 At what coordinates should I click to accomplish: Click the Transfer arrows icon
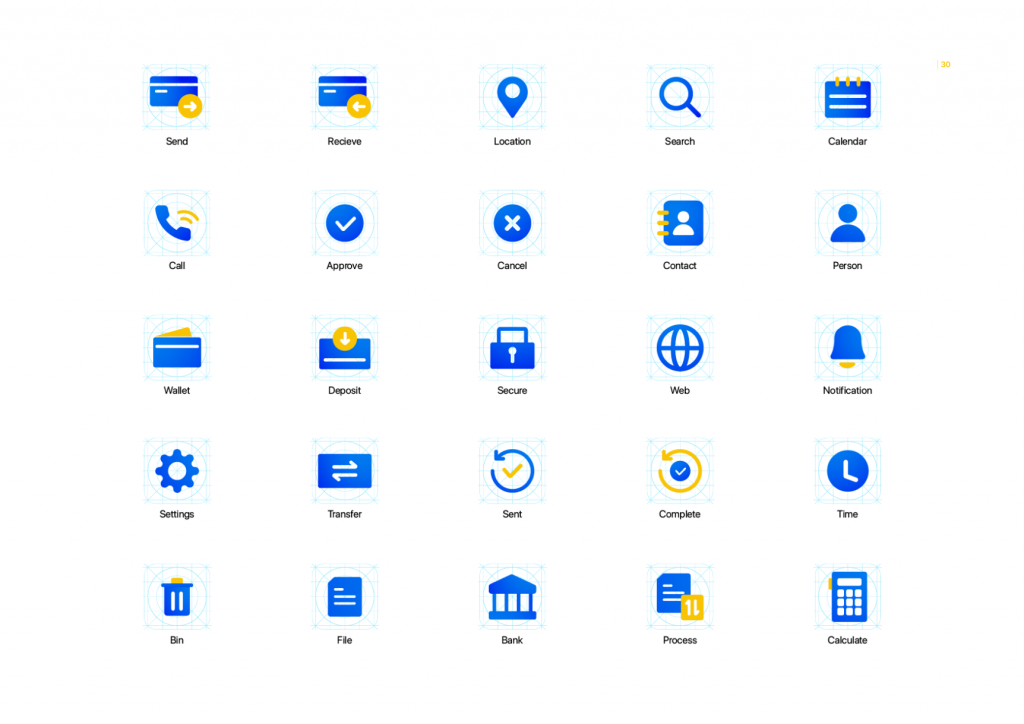pyautogui.click(x=344, y=471)
